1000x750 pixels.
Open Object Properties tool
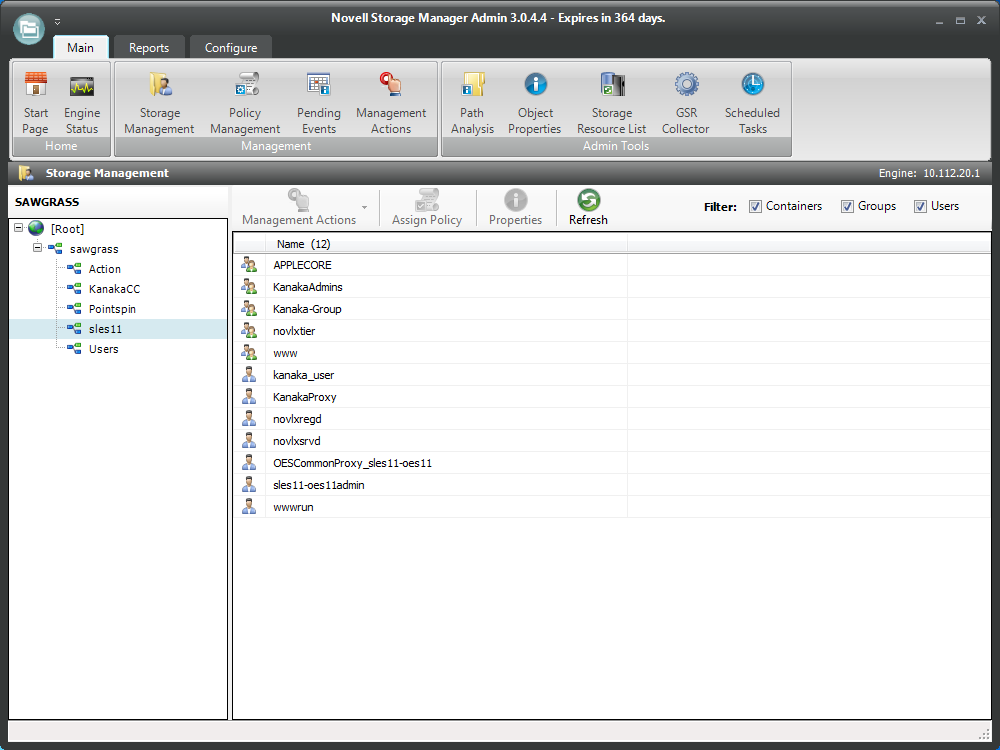[x=535, y=103]
